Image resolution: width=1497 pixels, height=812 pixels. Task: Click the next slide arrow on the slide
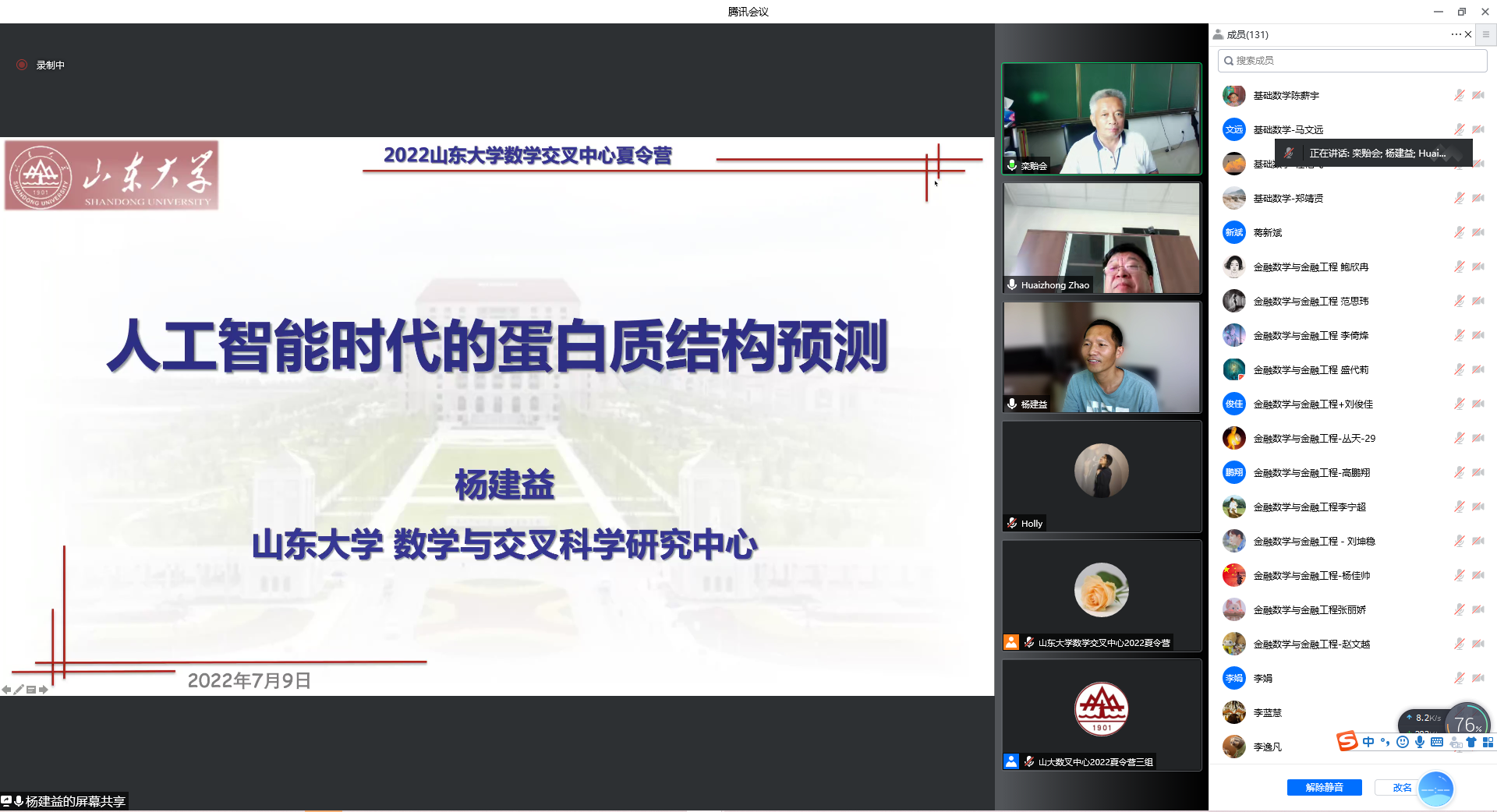(x=44, y=690)
